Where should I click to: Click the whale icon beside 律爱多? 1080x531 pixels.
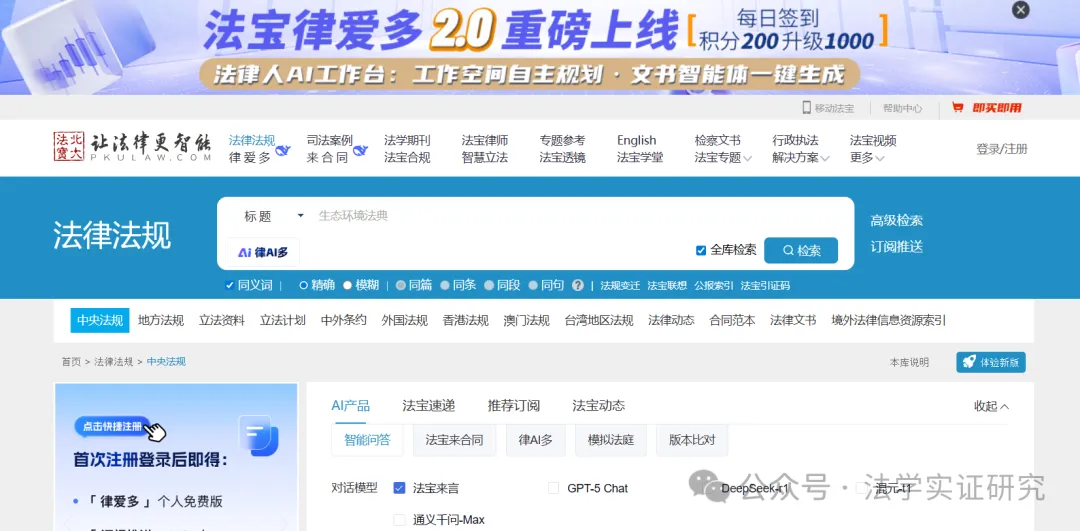[282, 151]
